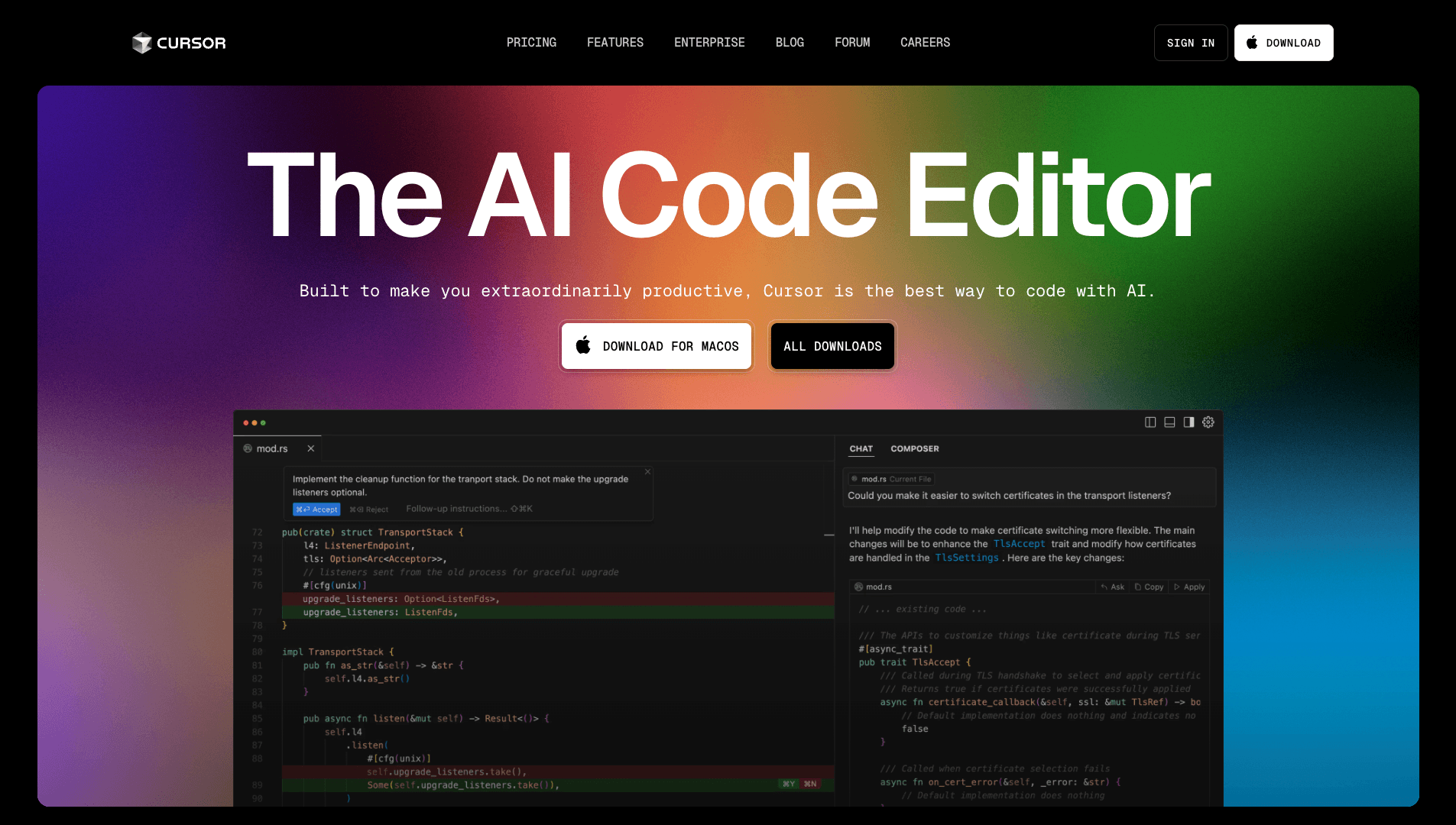Image resolution: width=1456 pixels, height=825 pixels.
Task: Copy the suggested code block
Action: (x=1149, y=587)
